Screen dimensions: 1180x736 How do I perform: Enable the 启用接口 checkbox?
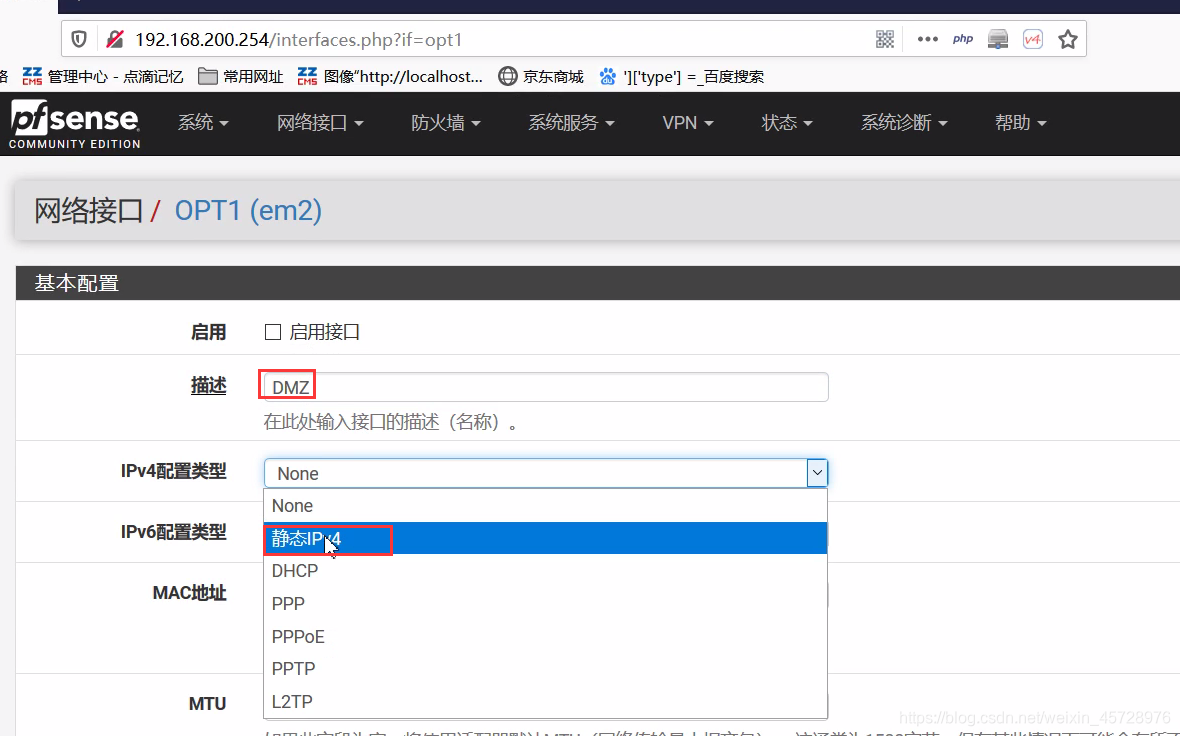click(x=272, y=332)
